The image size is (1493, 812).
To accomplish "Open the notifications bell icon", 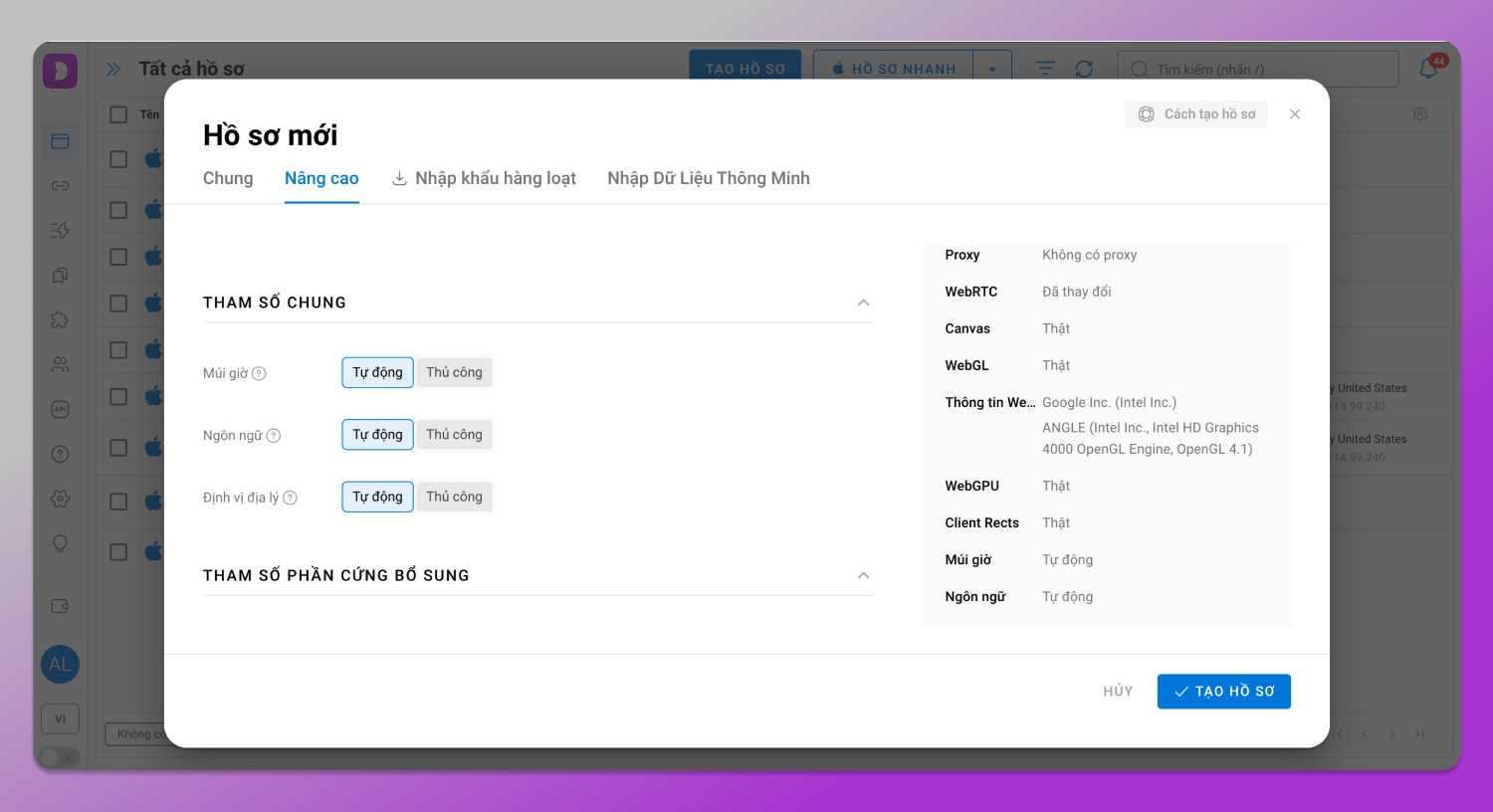I will [x=1428, y=69].
